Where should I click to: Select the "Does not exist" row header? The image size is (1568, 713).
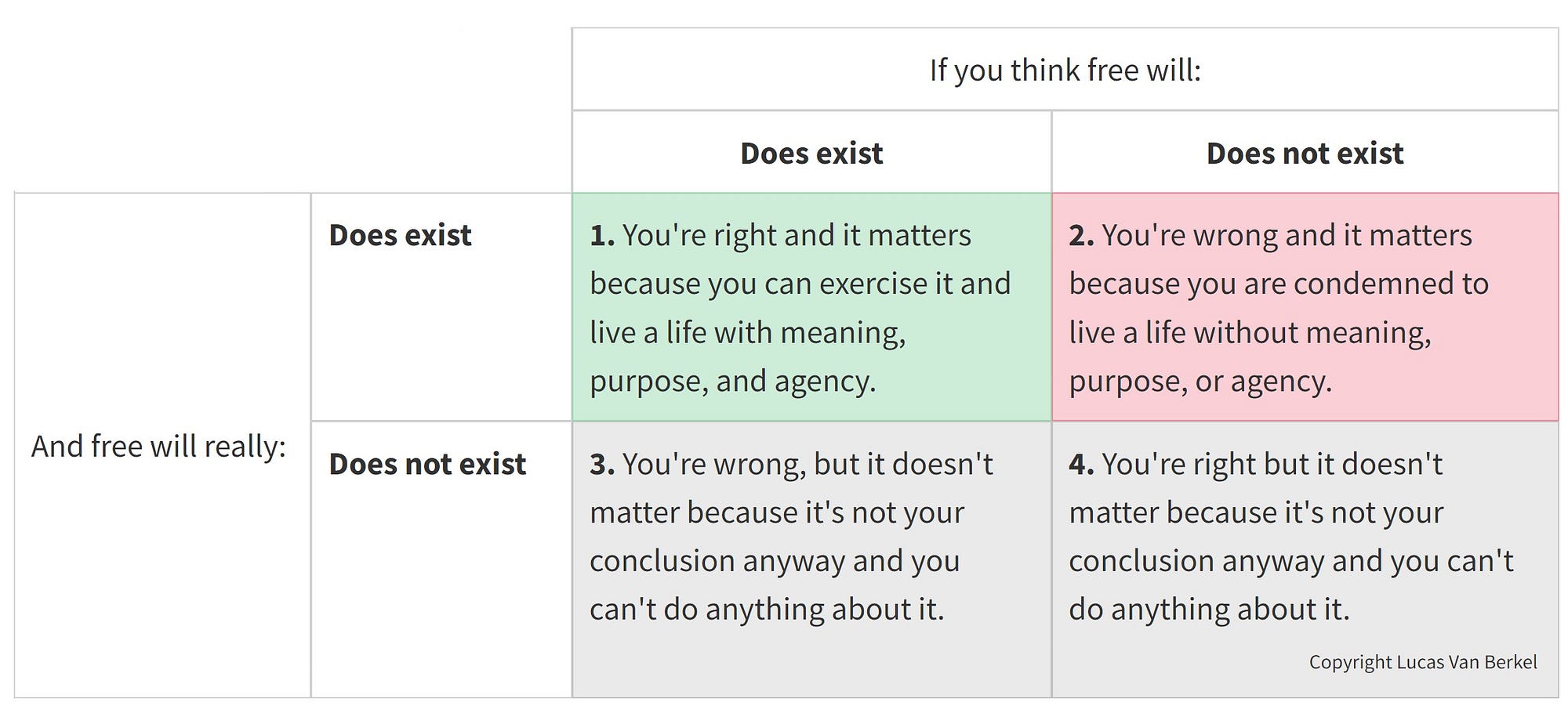point(427,464)
